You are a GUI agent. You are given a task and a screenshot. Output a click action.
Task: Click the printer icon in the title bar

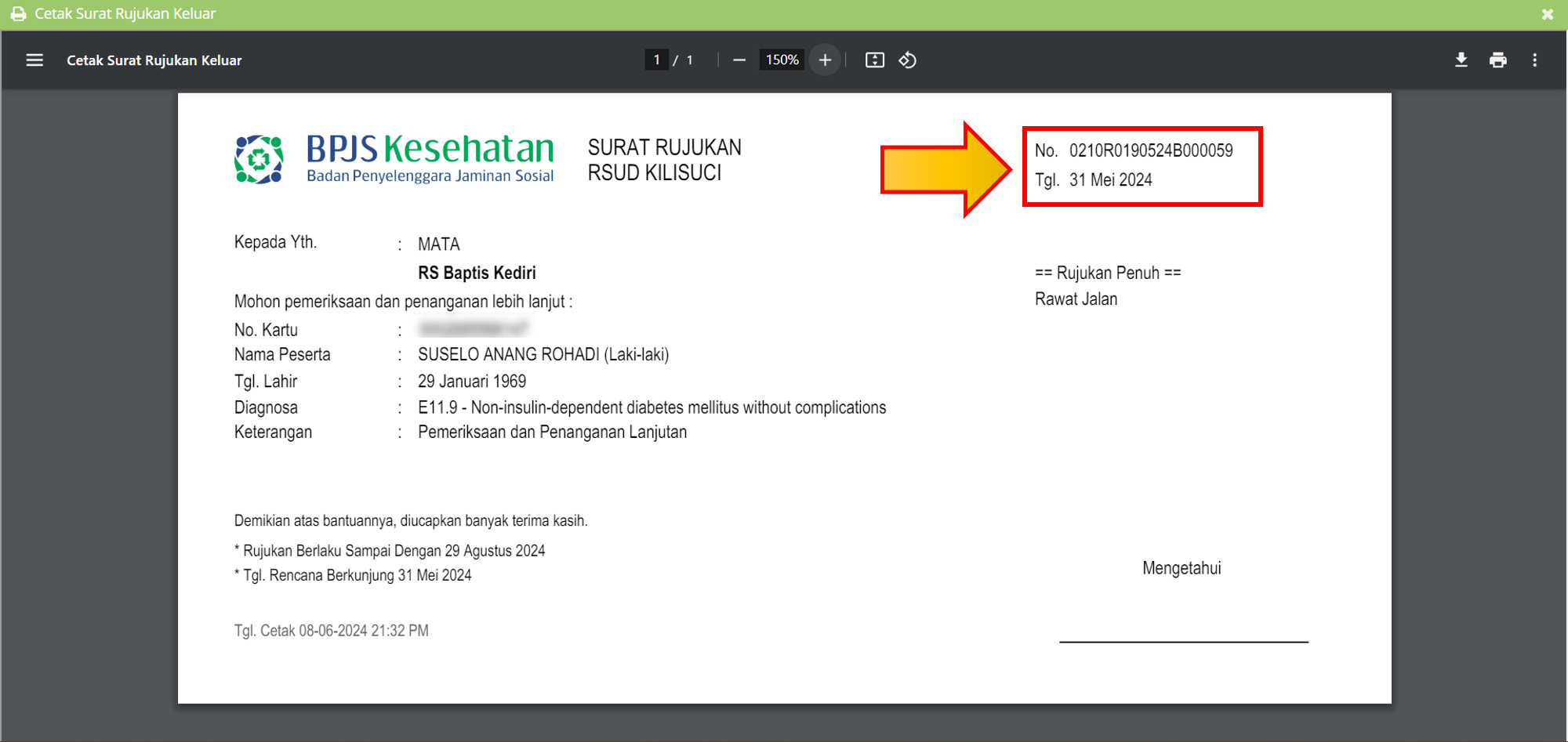tap(18, 14)
